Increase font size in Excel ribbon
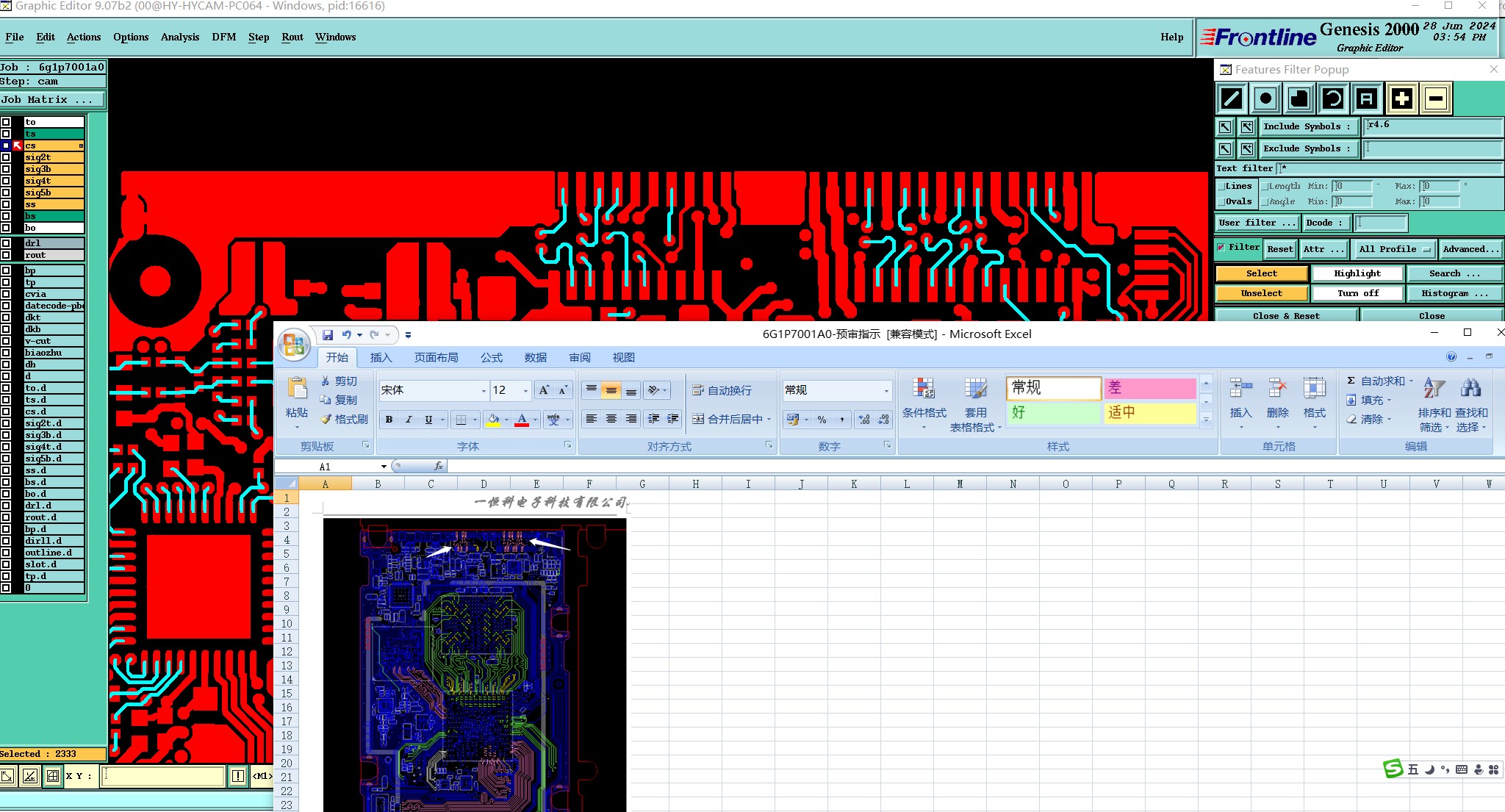This screenshot has height=812, width=1505. pyautogui.click(x=544, y=390)
